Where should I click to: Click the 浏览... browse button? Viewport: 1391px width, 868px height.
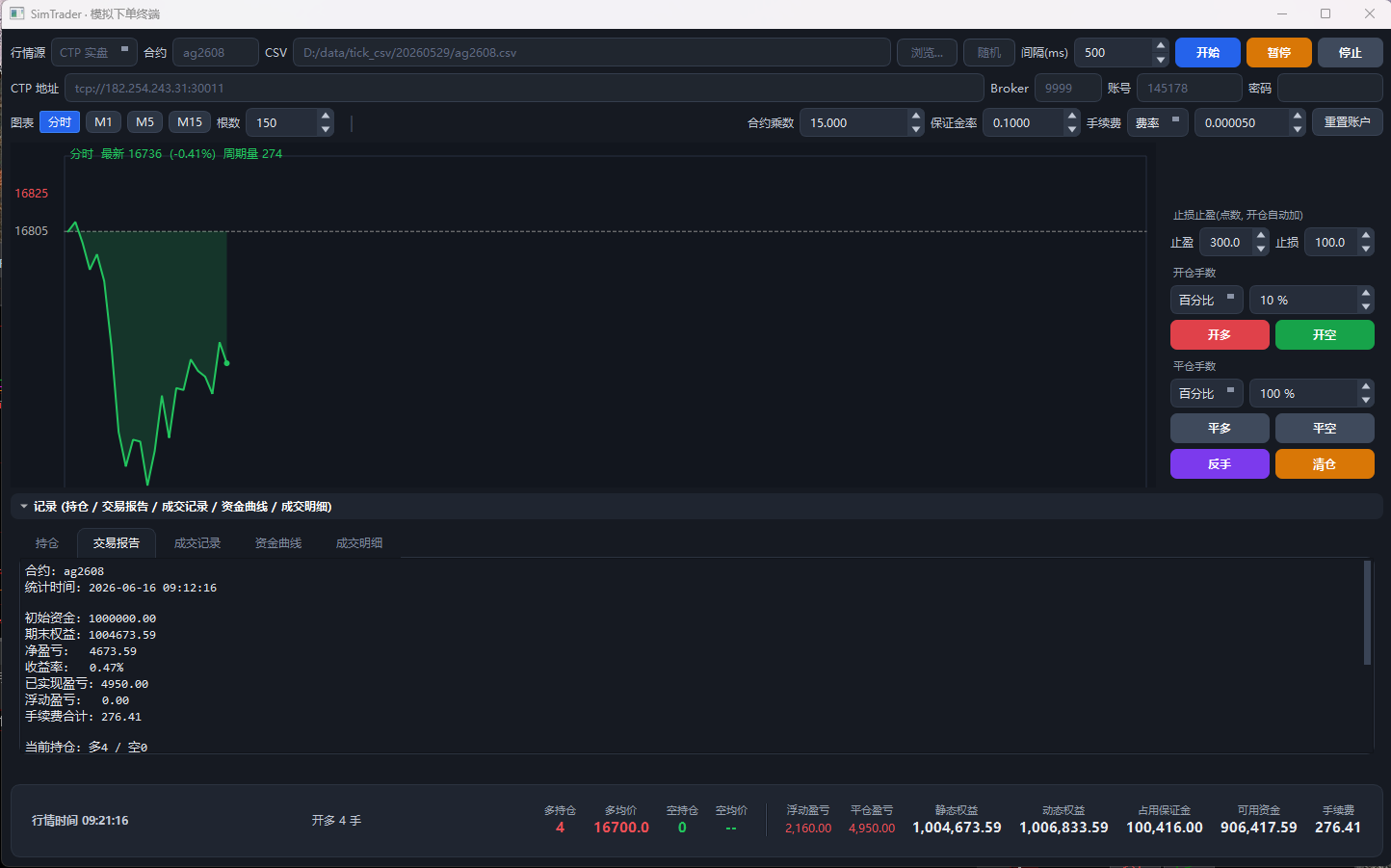click(x=927, y=52)
